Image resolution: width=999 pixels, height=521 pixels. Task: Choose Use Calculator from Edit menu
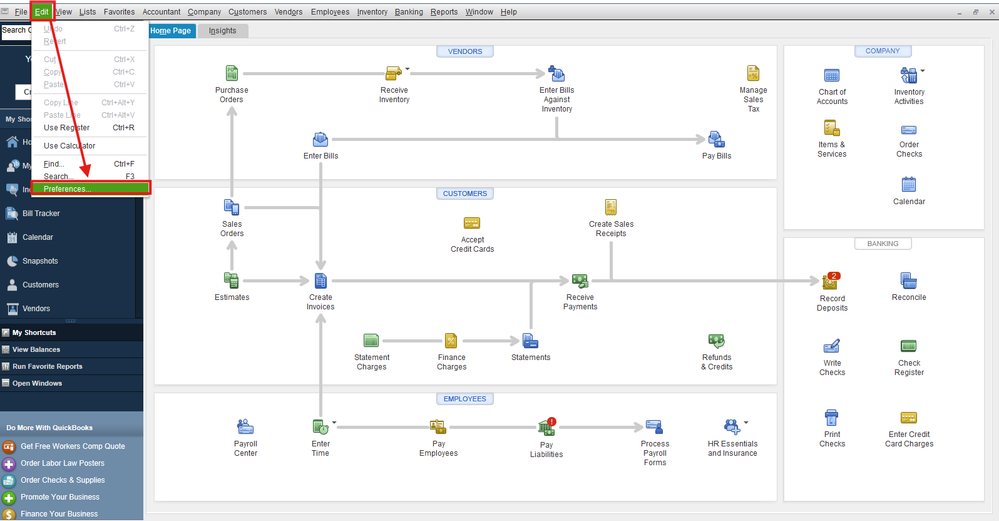[69, 146]
